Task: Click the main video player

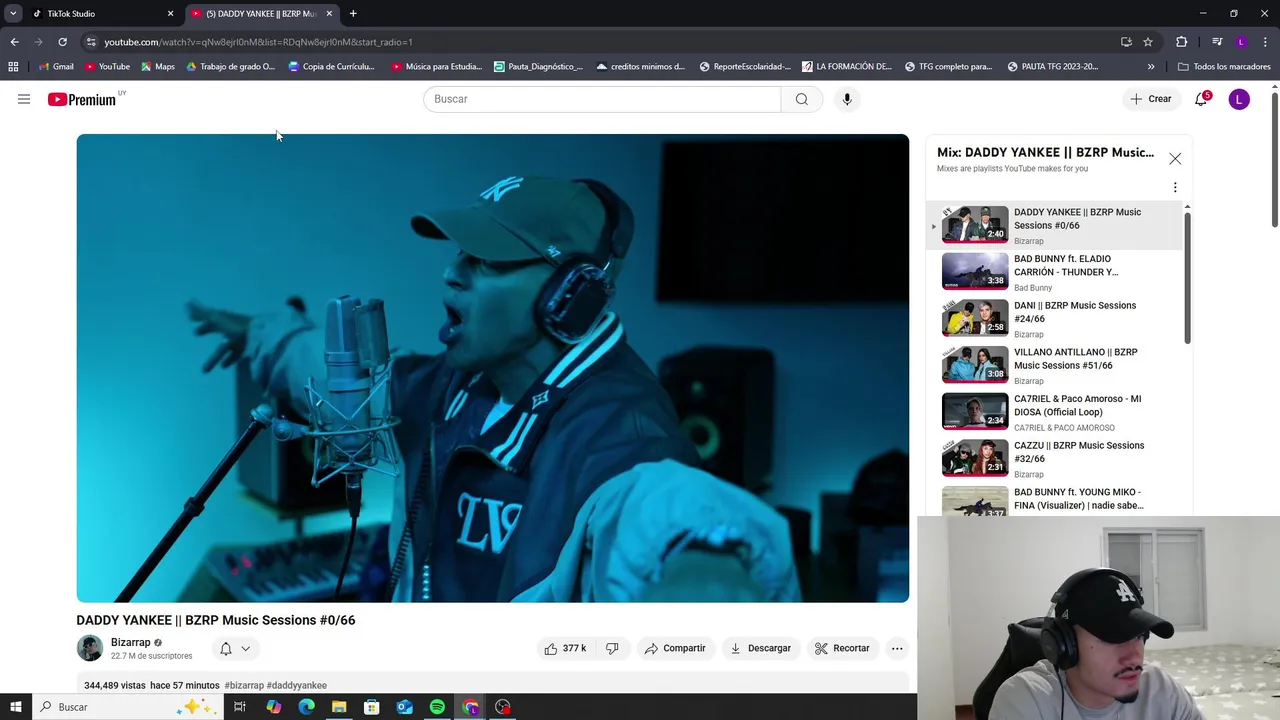Action: (493, 368)
